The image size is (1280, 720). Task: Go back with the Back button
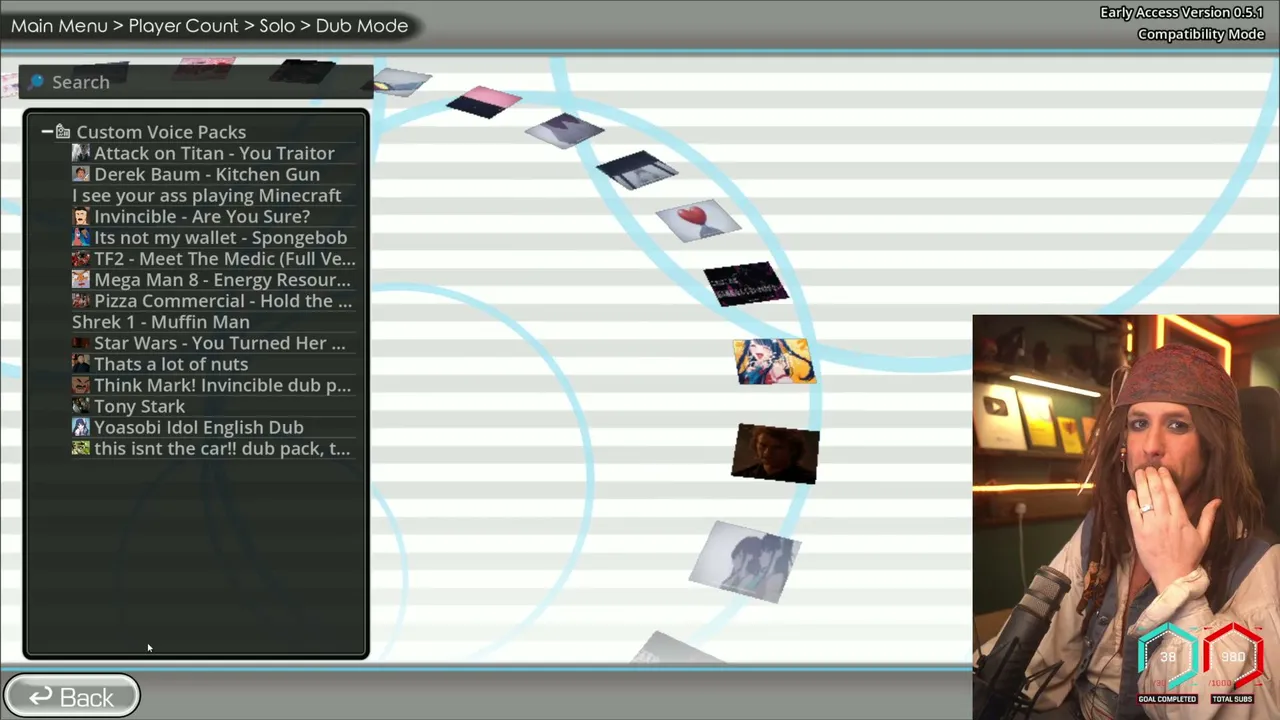click(71, 697)
